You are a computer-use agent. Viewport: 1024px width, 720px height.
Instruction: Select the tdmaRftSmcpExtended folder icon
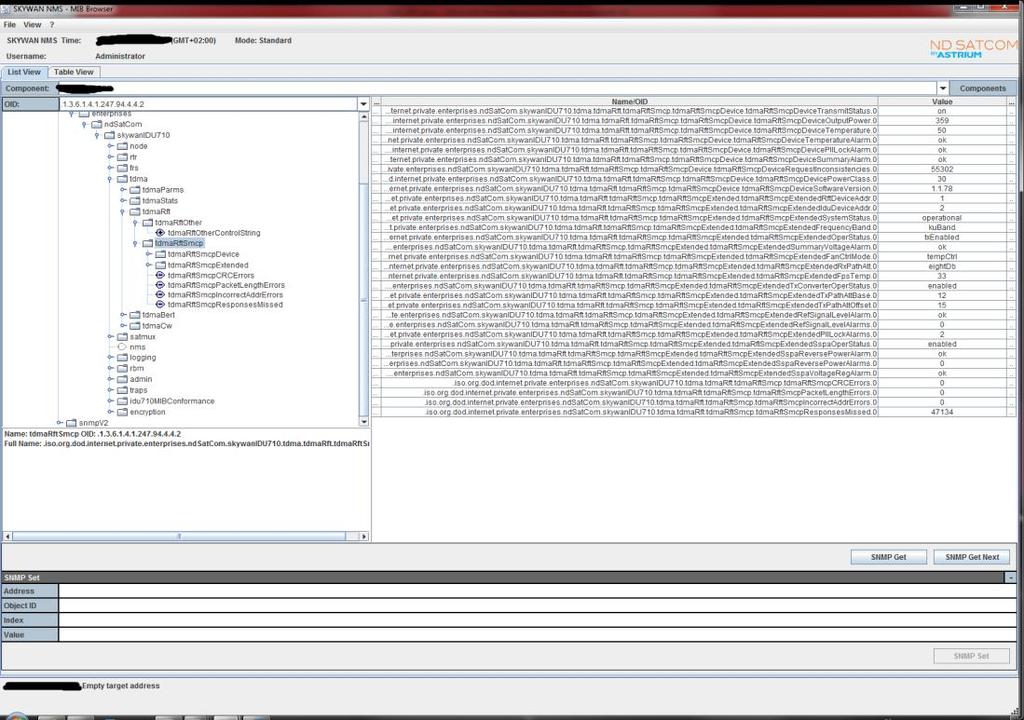coord(160,265)
